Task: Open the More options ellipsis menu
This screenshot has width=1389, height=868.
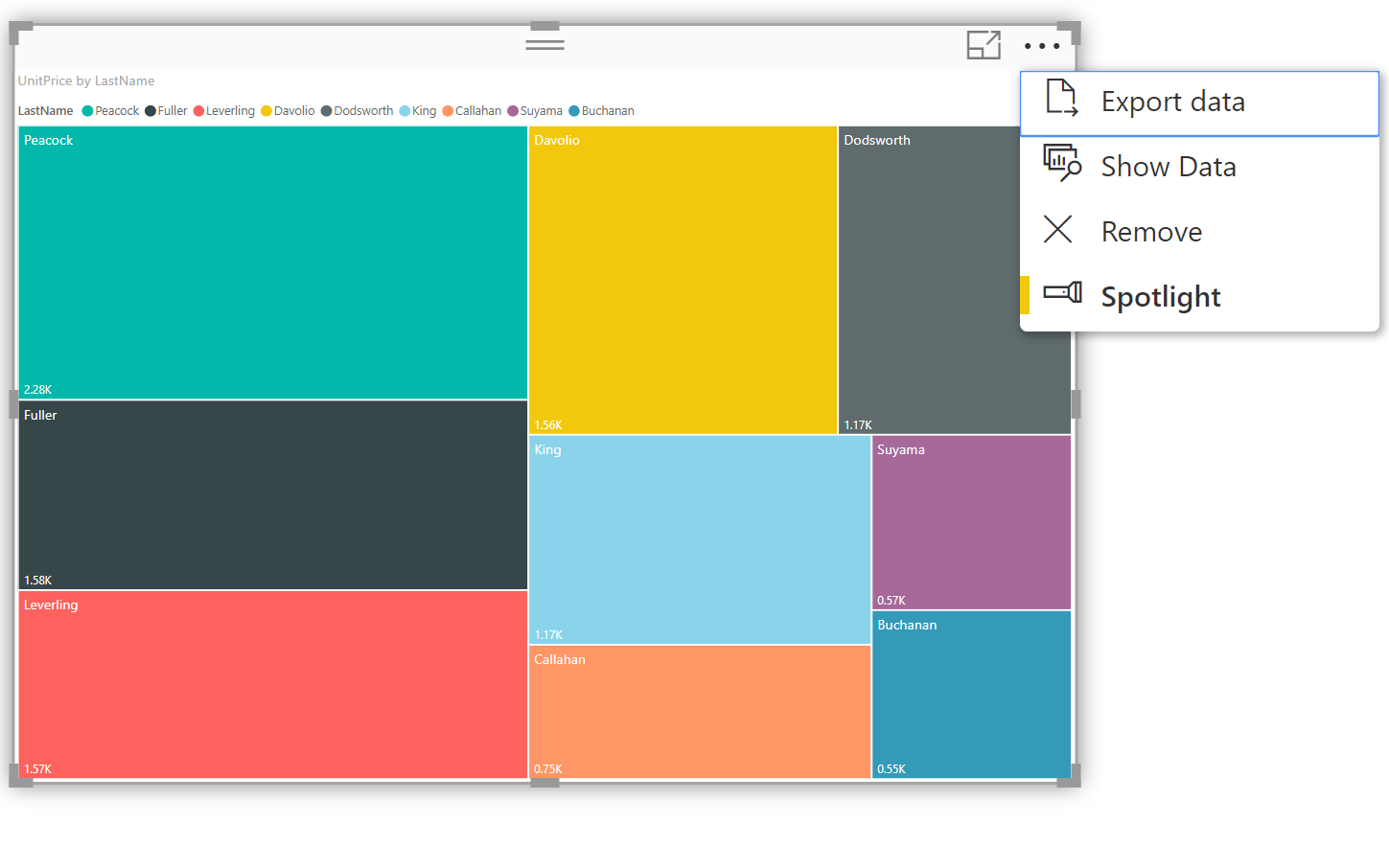Action: [1041, 45]
